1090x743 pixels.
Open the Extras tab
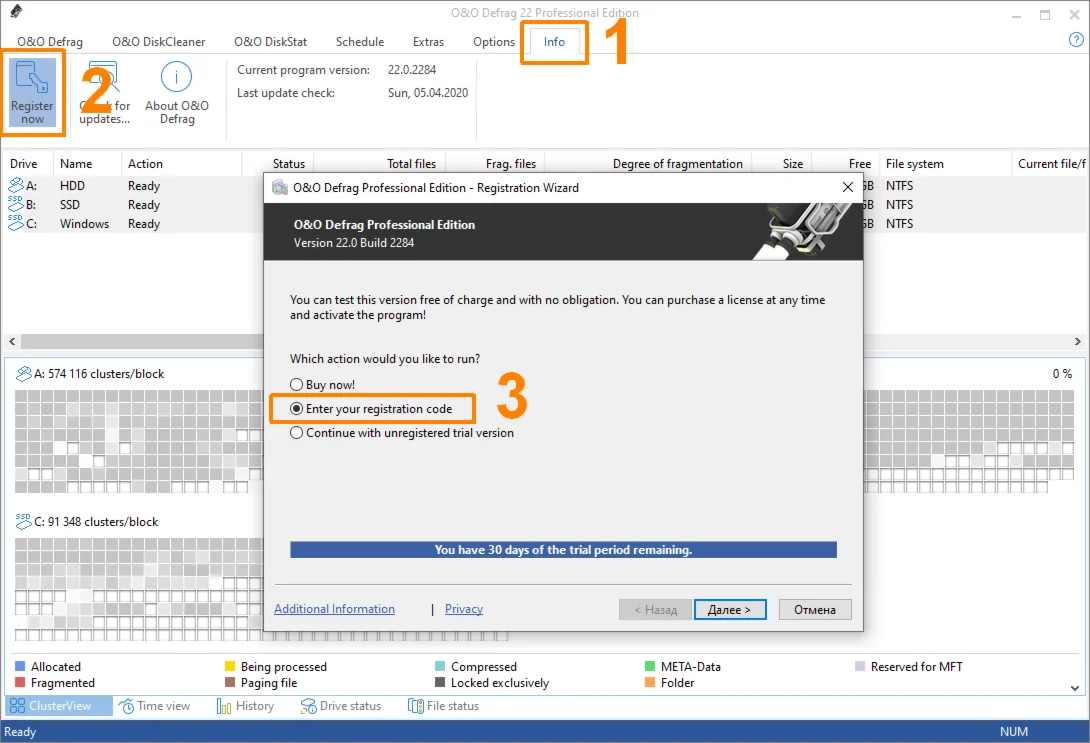tap(428, 42)
